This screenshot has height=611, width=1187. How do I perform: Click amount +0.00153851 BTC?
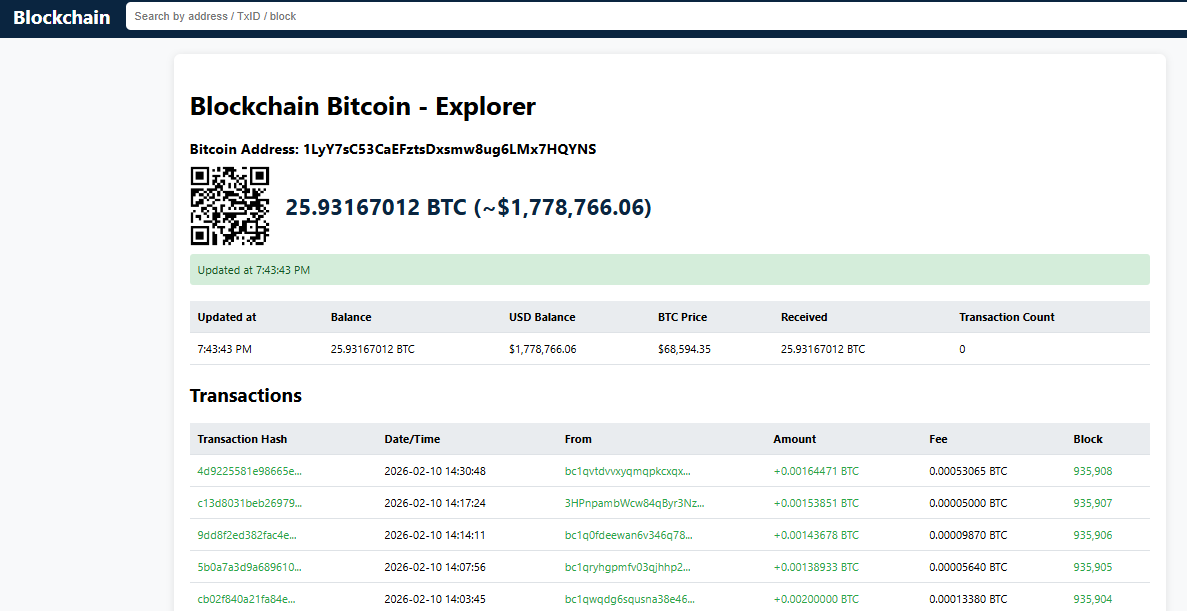[x=816, y=503]
